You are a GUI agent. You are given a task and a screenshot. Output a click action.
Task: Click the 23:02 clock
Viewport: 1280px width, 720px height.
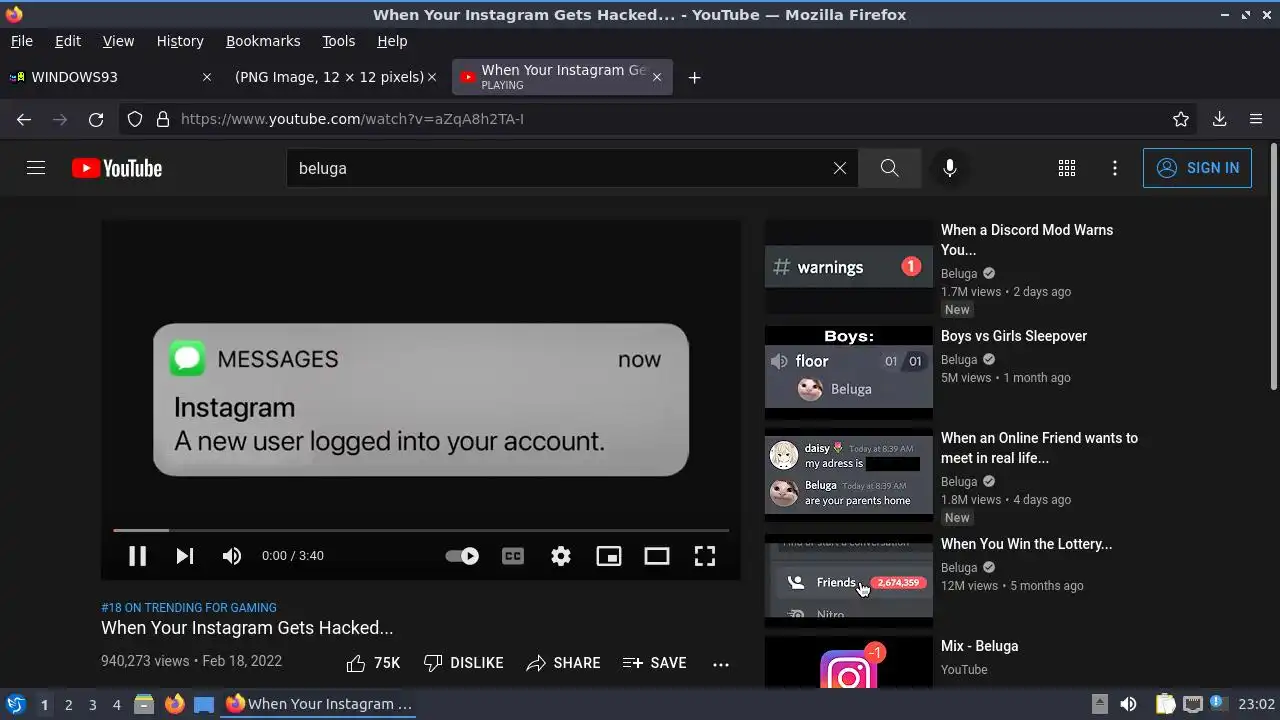coord(1257,704)
